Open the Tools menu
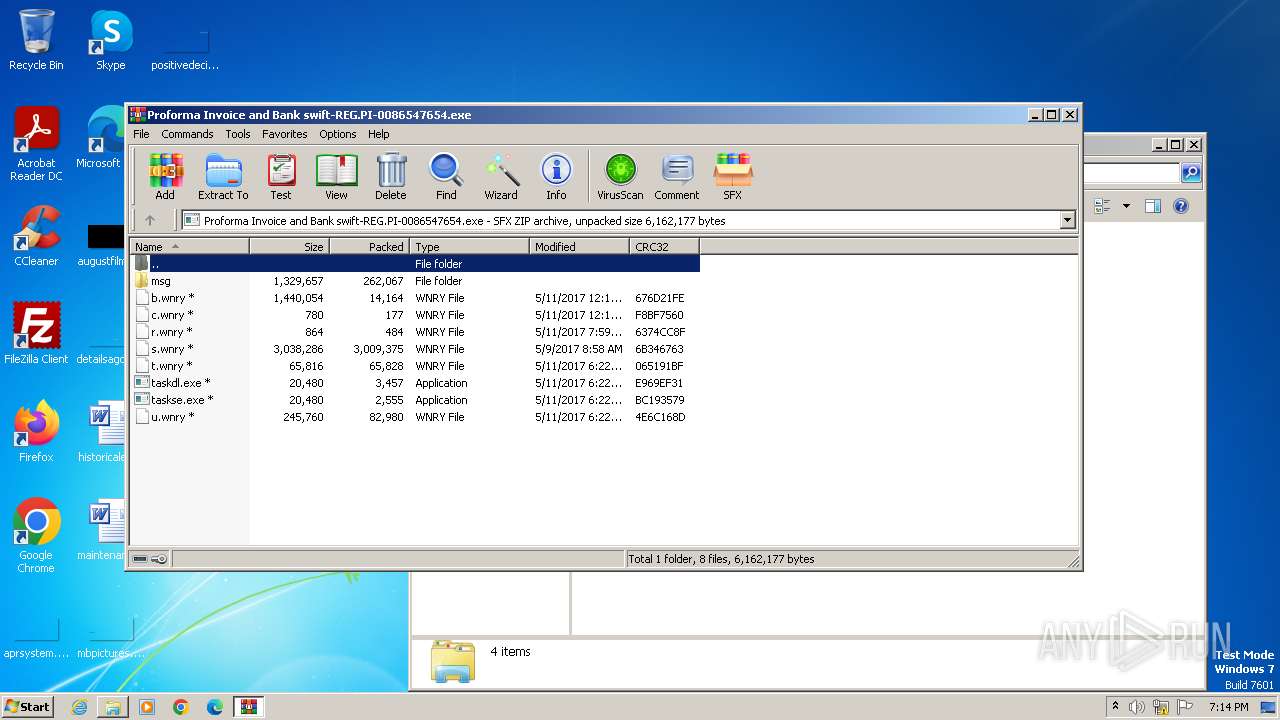The width and height of the screenshot is (1280, 720). (x=238, y=134)
